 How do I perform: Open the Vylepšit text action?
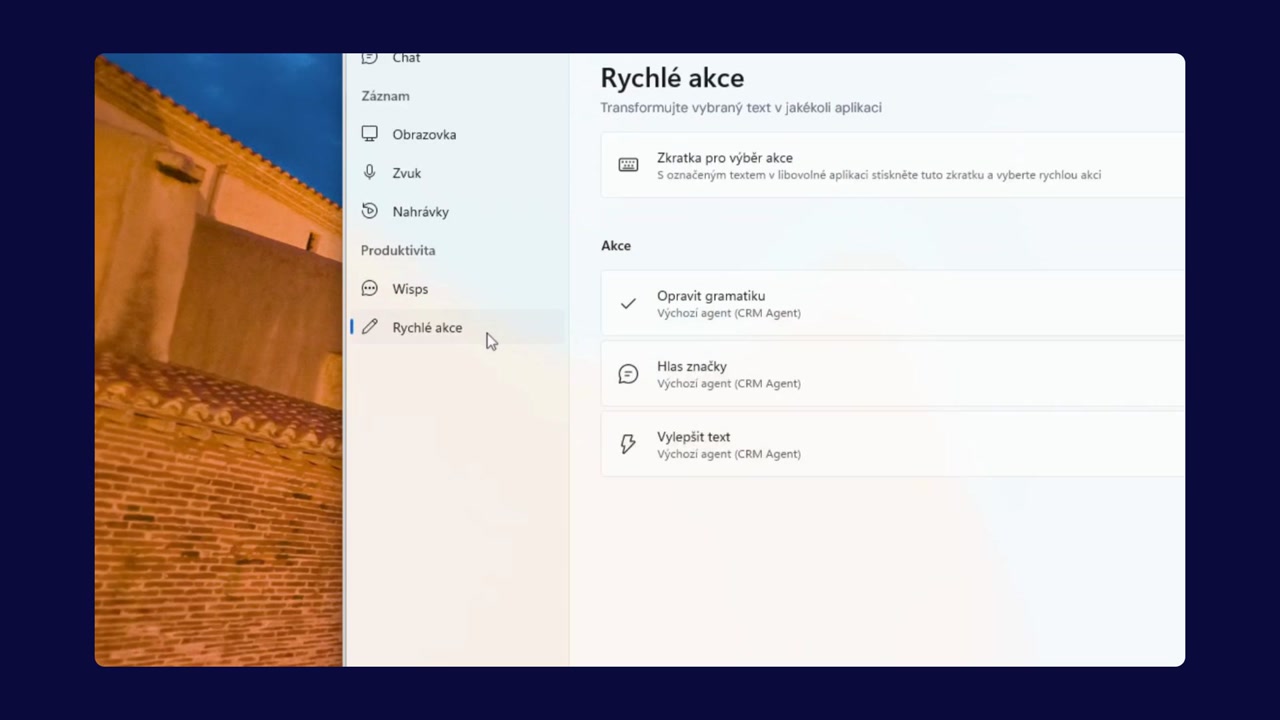[893, 444]
